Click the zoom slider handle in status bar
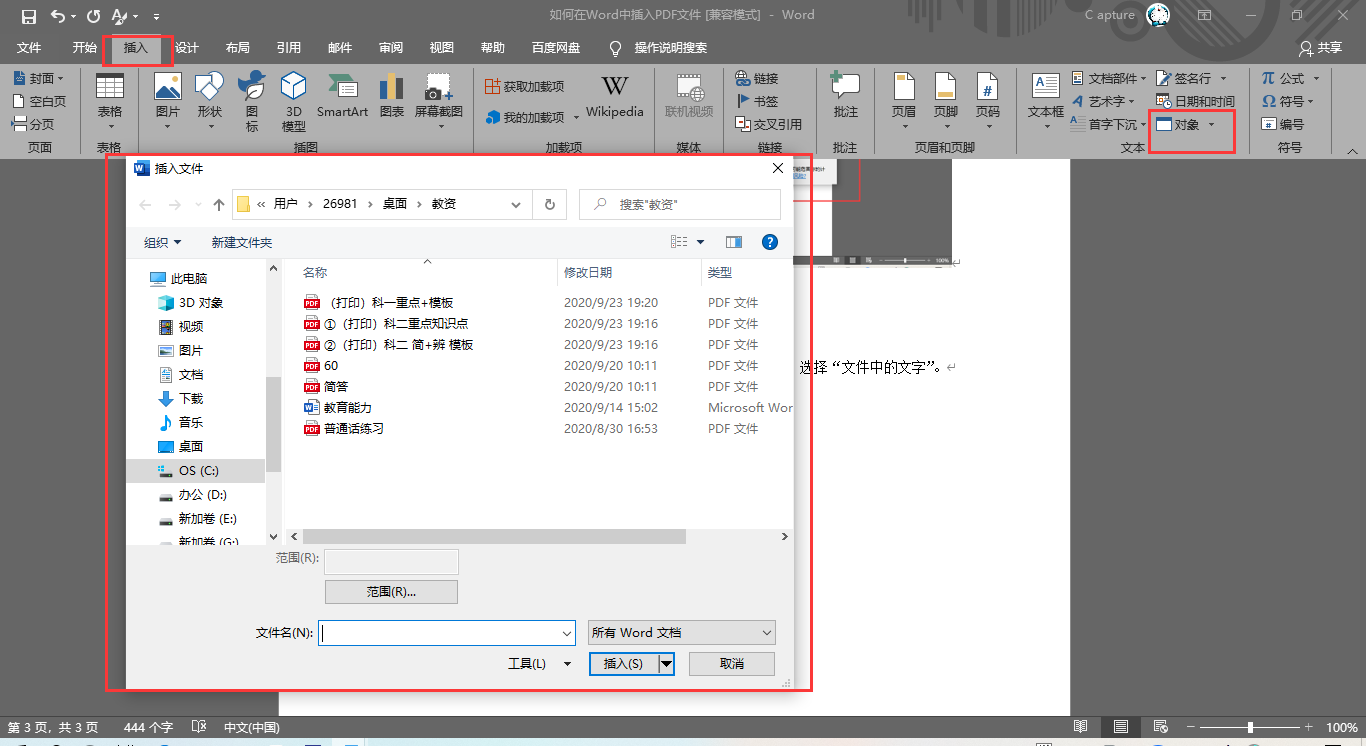 click(x=1250, y=727)
